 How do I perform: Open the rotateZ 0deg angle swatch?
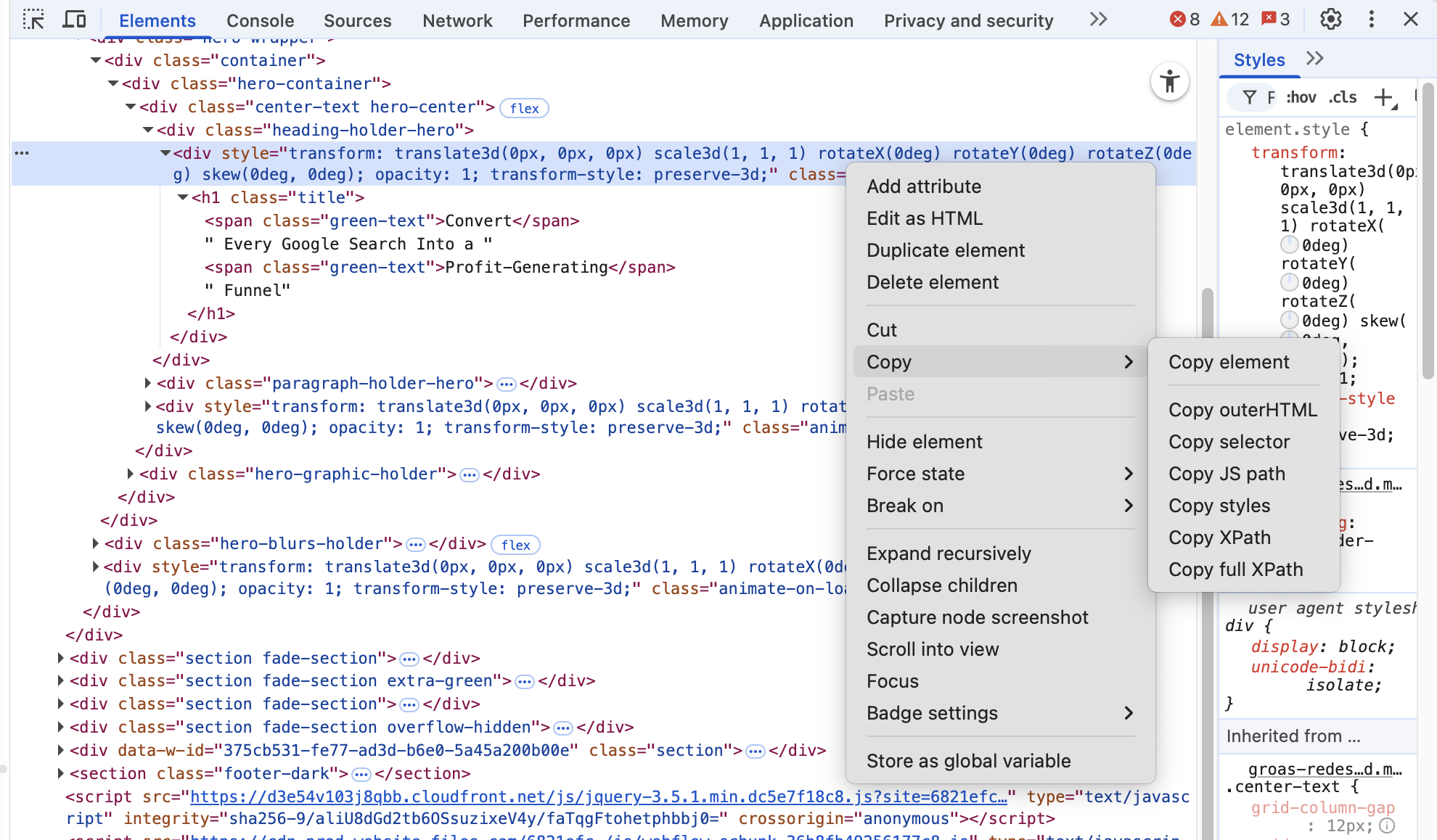(x=1290, y=320)
